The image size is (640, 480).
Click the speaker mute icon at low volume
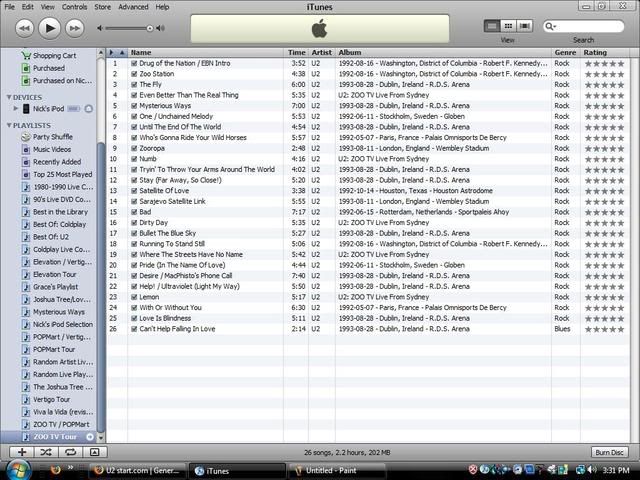(x=100, y=28)
